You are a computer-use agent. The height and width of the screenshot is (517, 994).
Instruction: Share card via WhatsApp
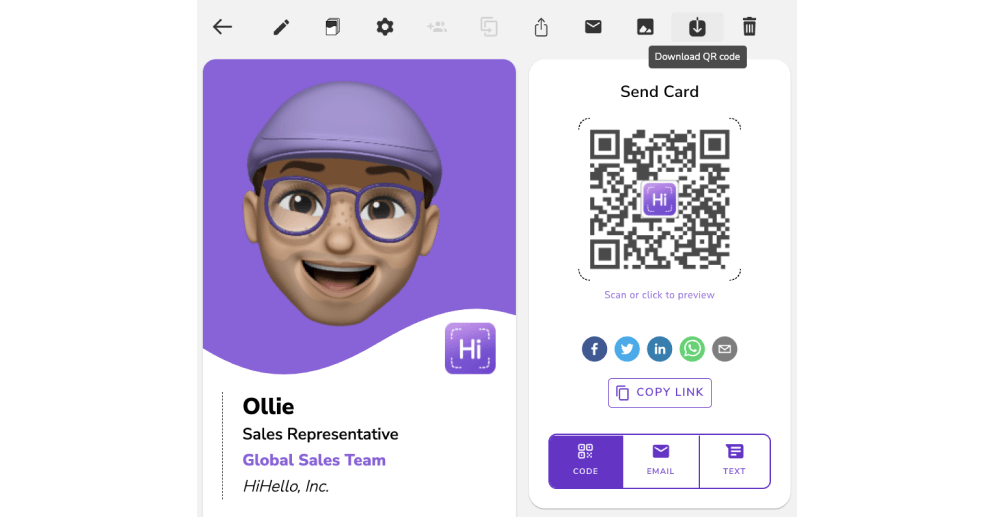point(692,349)
